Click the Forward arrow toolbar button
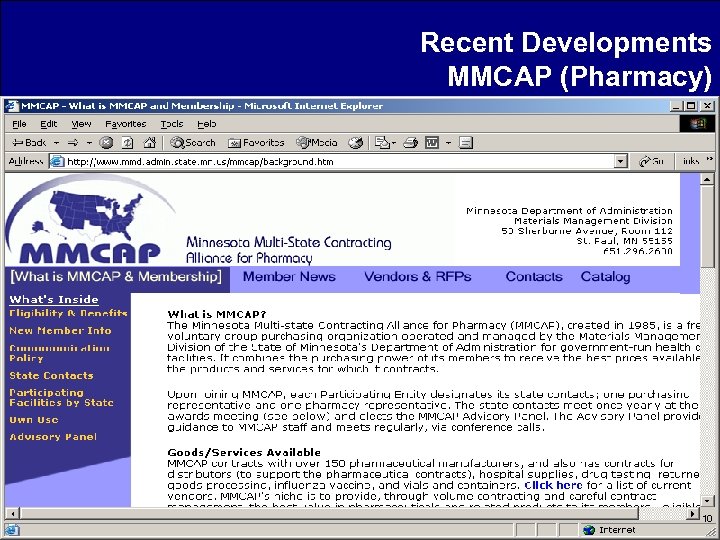The height and width of the screenshot is (540, 720). pyautogui.click(x=73, y=143)
